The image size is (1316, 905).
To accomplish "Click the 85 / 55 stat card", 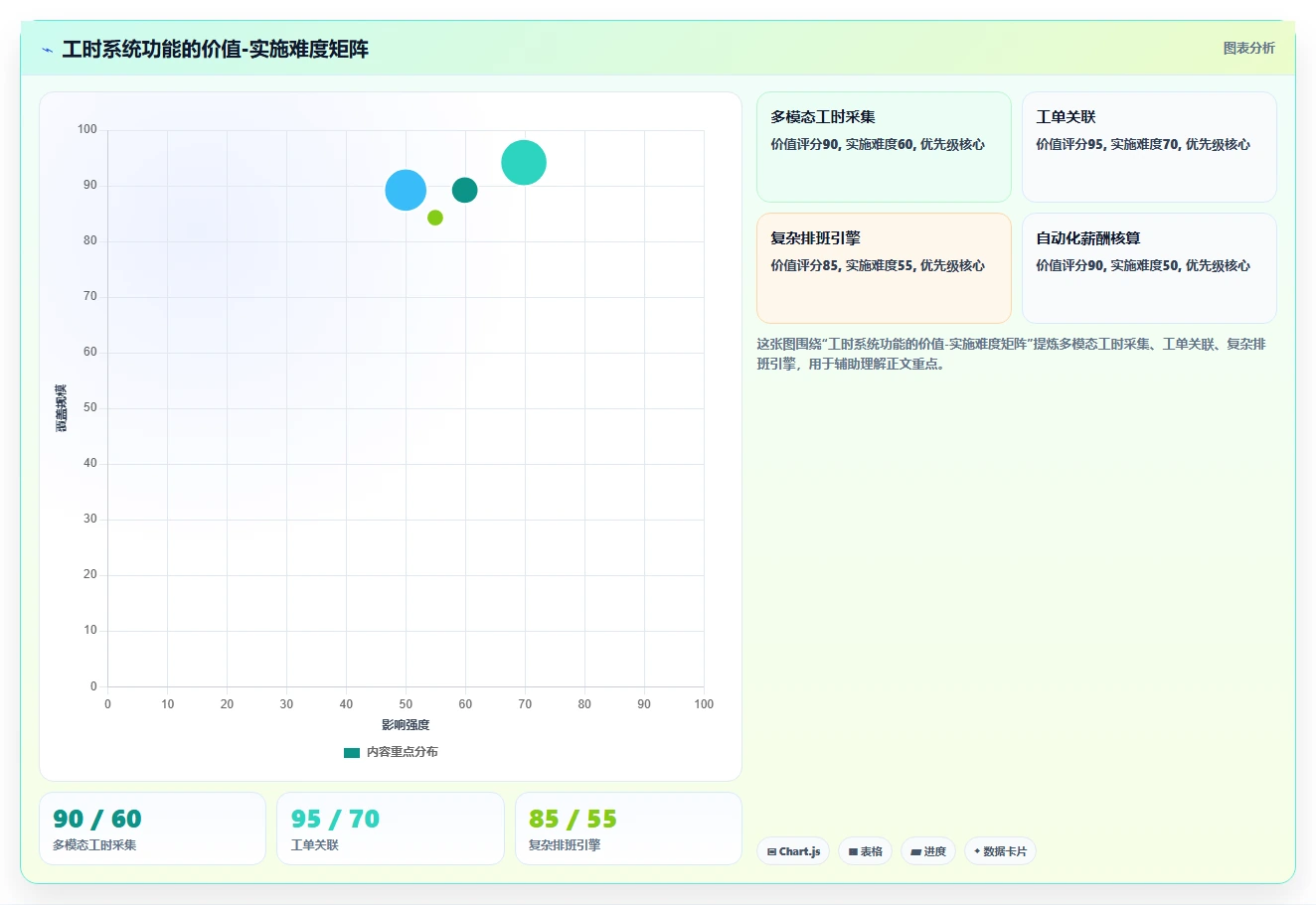I will [628, 829].
